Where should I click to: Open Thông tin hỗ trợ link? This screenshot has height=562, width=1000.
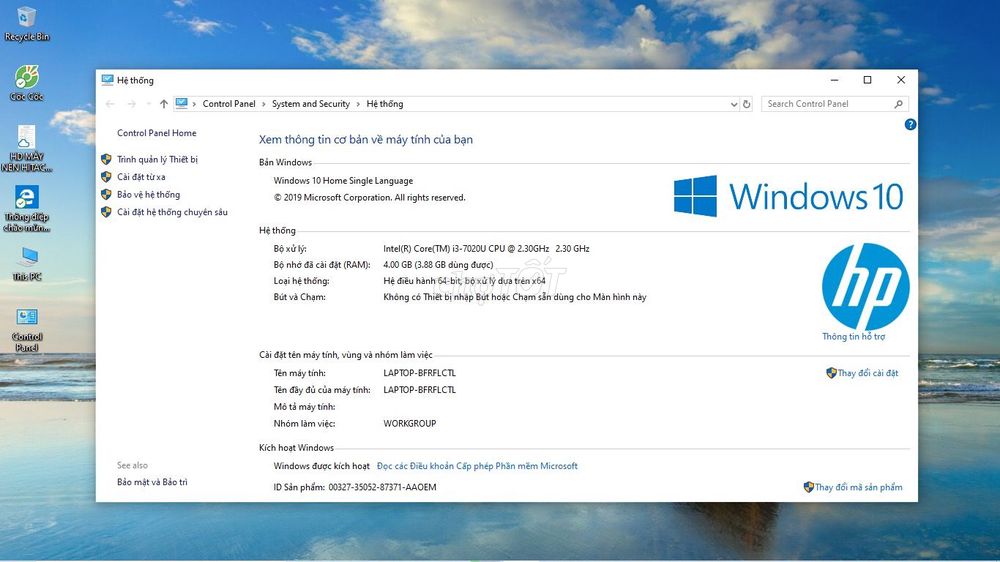click(853, 336)
